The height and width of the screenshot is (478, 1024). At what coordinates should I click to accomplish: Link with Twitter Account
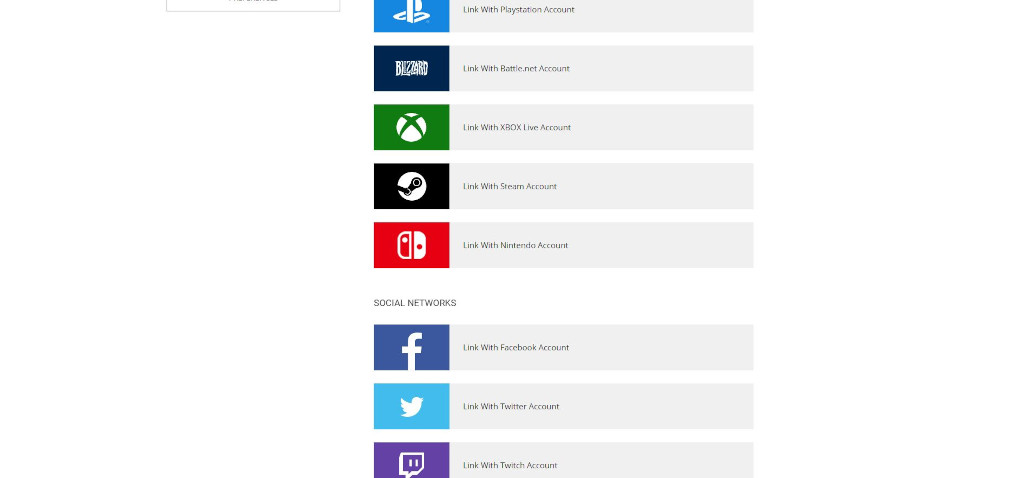click(x=564, y=406)
